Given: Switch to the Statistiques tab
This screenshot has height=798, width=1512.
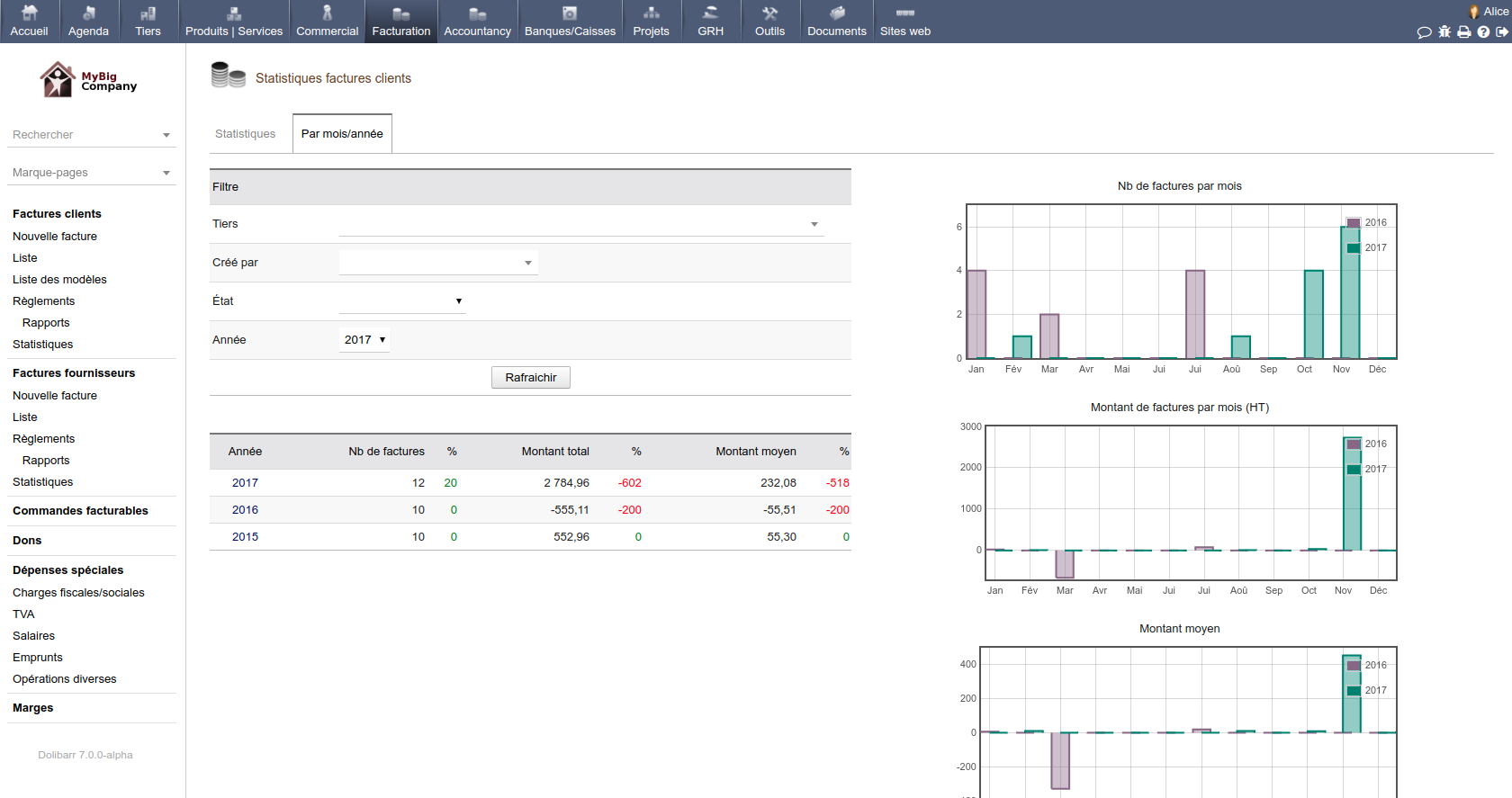Looking at the screenshot, I should pyautogui.click(x=245, y=134).
